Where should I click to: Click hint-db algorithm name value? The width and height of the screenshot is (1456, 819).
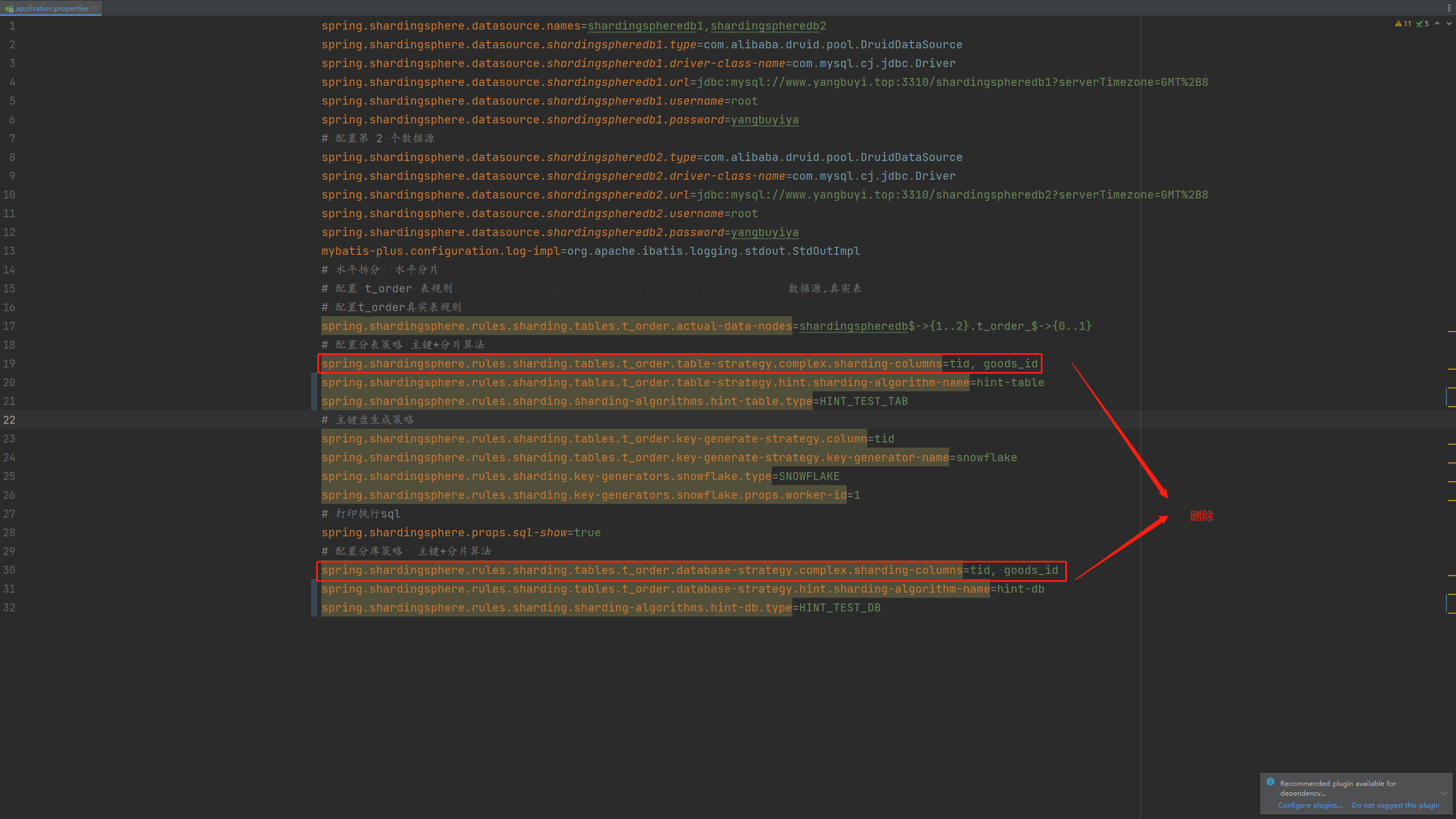point(1020,589)
